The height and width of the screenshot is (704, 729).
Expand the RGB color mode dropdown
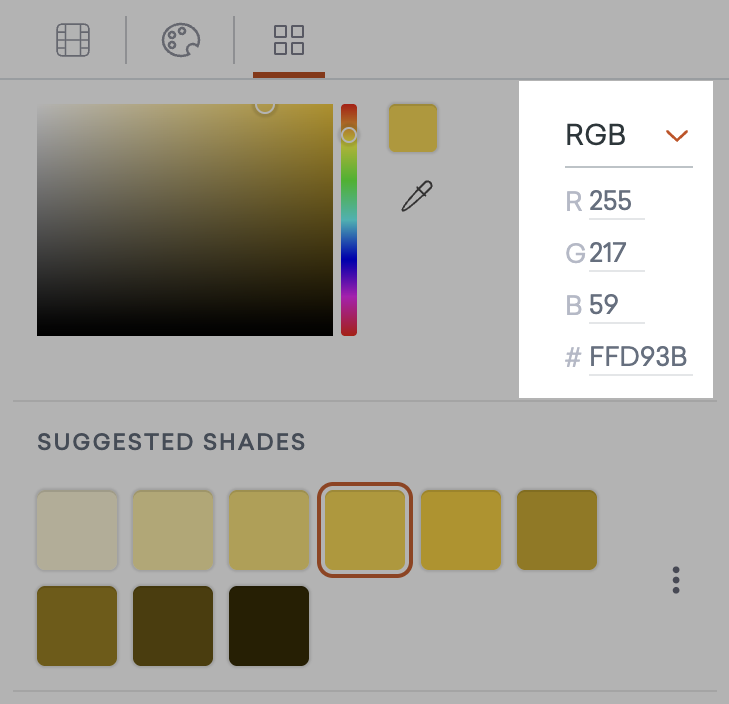tap(629, 135)
